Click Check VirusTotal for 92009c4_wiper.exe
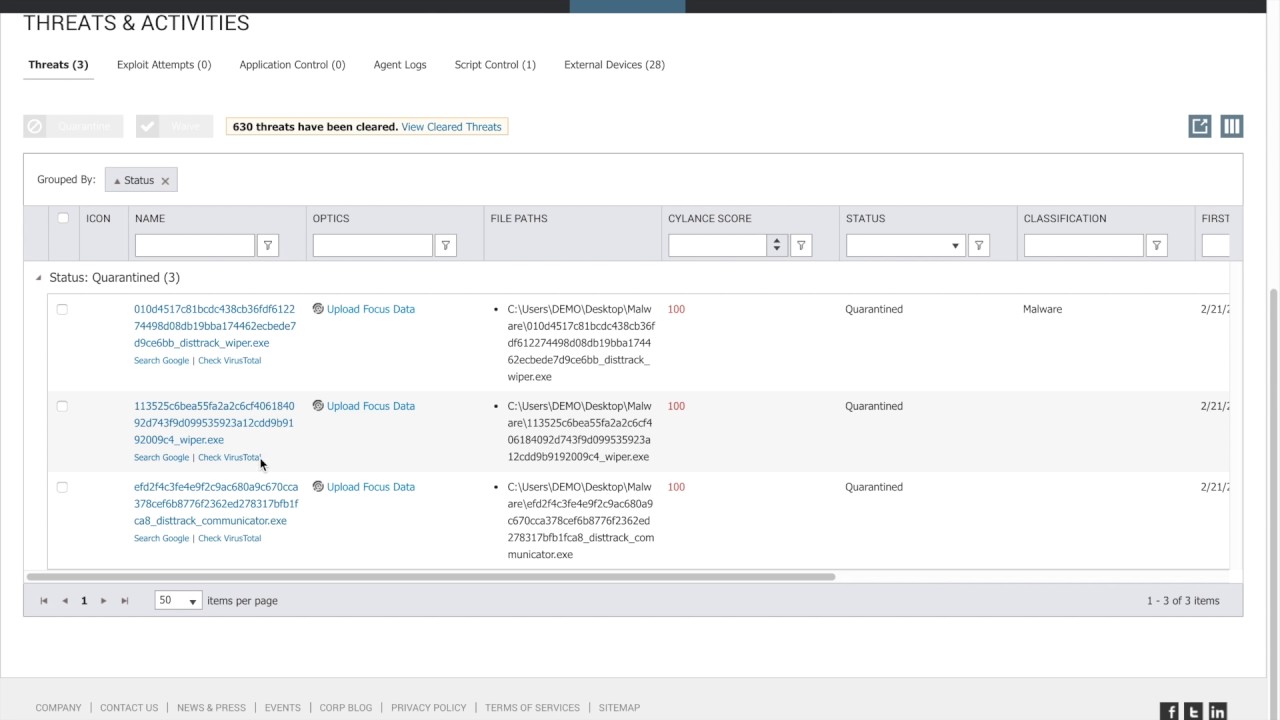The image size is (1280, 720). [x=229, y=458]
